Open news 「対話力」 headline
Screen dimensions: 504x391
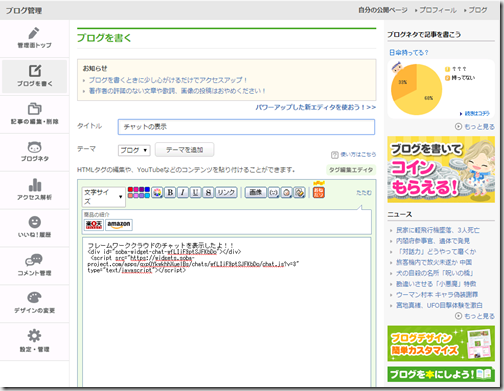[x=436, y=251]
